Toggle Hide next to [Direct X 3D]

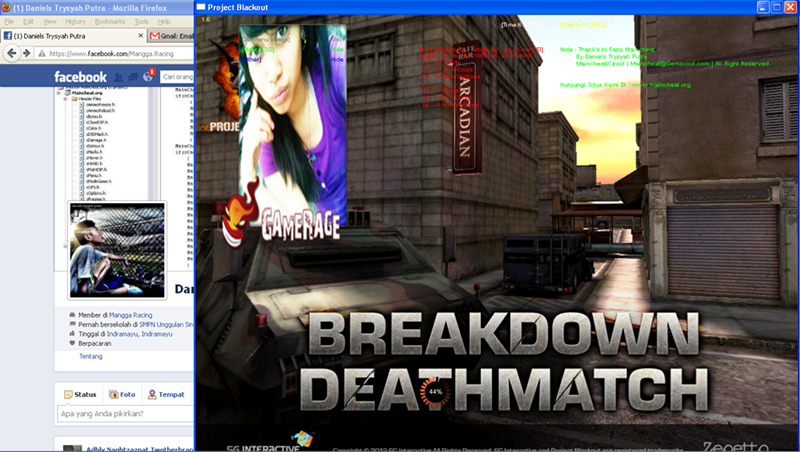337,49
